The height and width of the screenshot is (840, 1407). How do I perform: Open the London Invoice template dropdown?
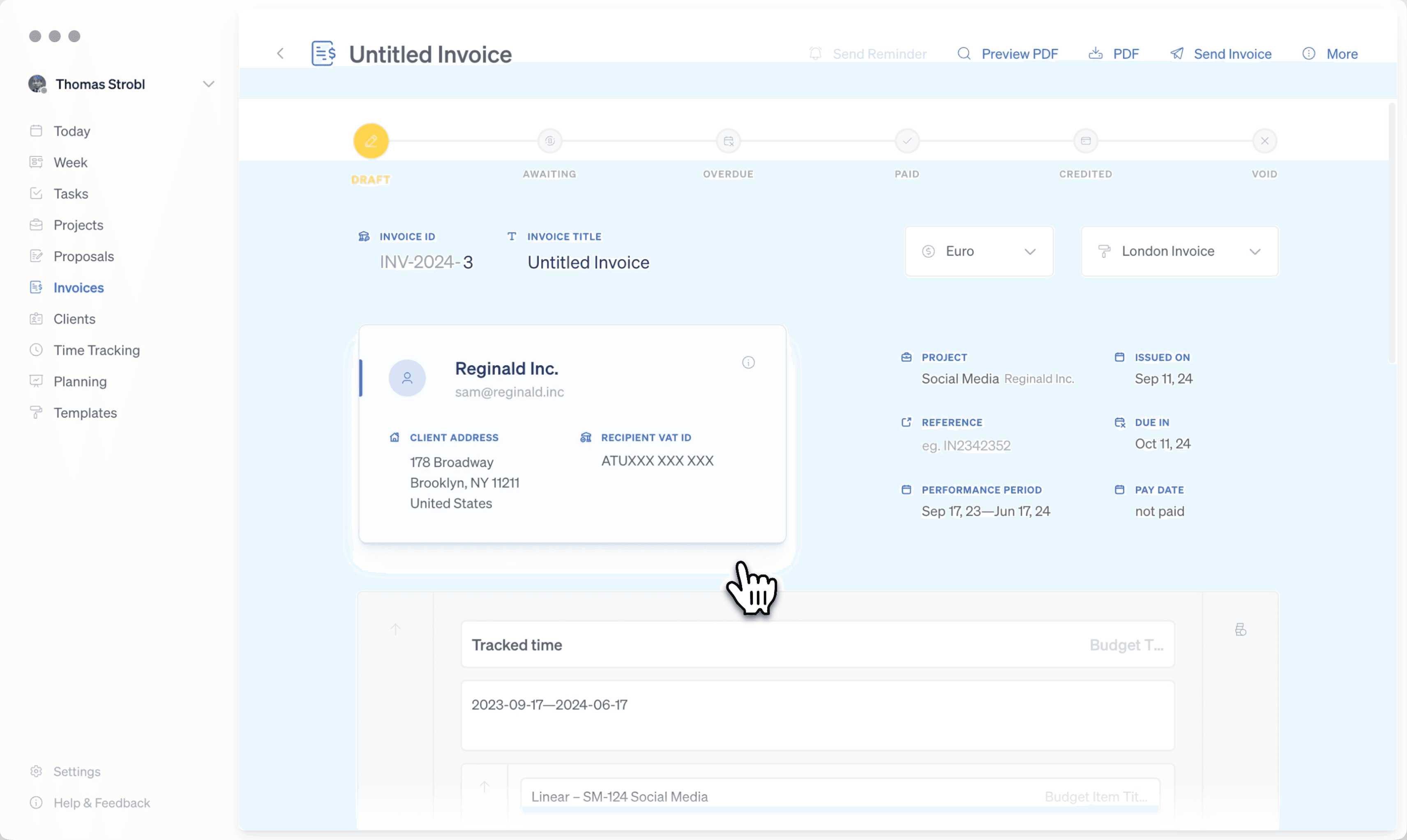[x=1179, y=252]
